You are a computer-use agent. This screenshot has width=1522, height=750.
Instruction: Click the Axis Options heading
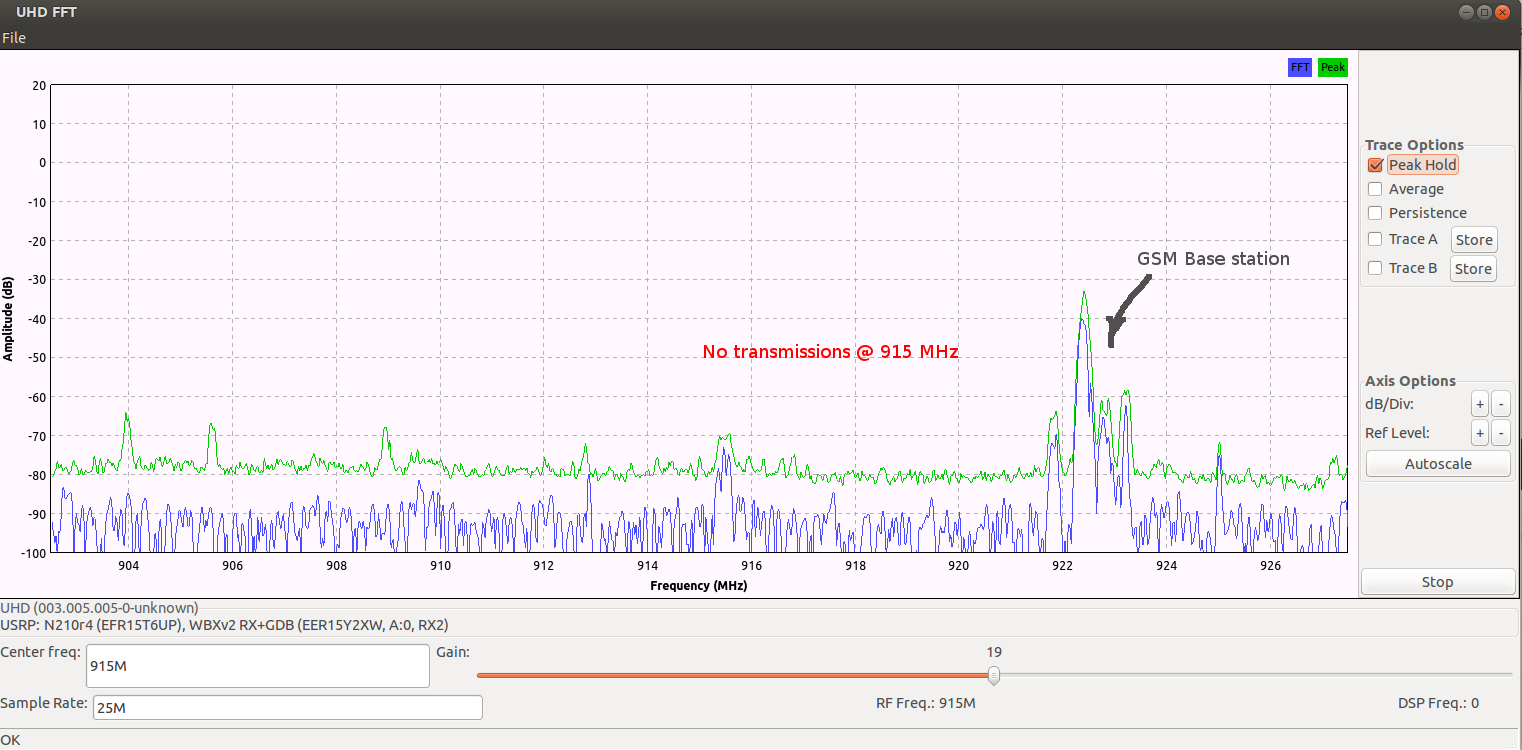click(x=1410, y=381)
